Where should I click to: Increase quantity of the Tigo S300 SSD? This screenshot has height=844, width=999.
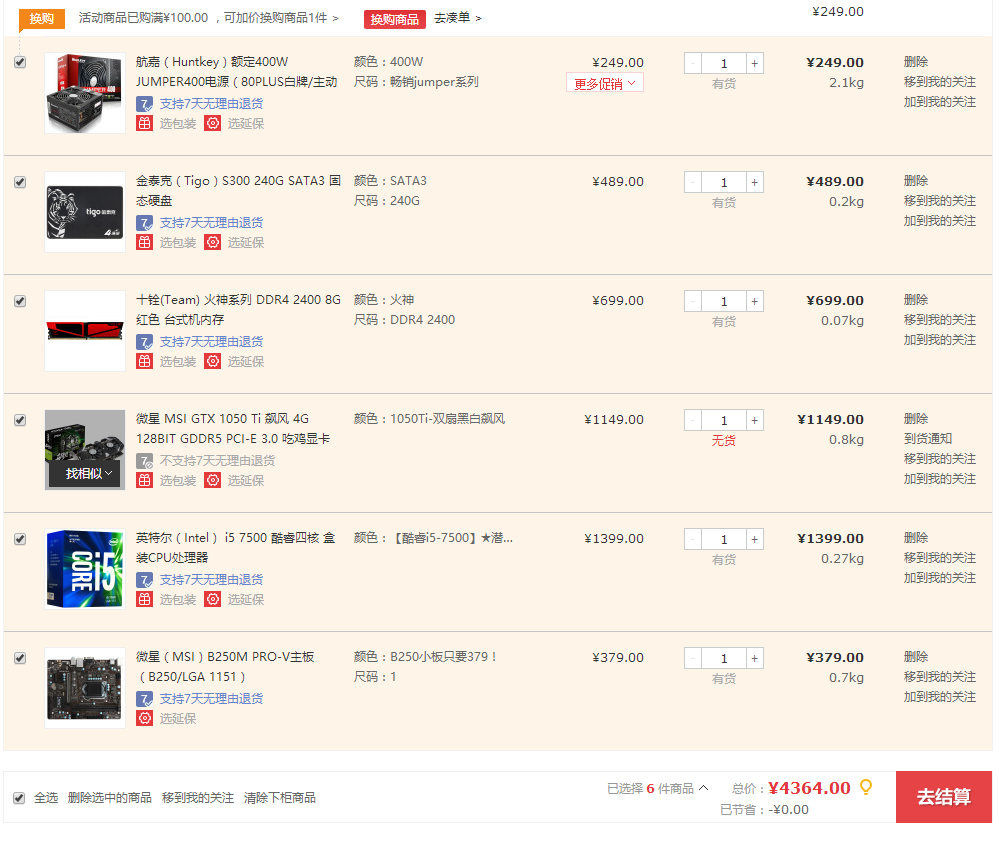pos(754,182)
